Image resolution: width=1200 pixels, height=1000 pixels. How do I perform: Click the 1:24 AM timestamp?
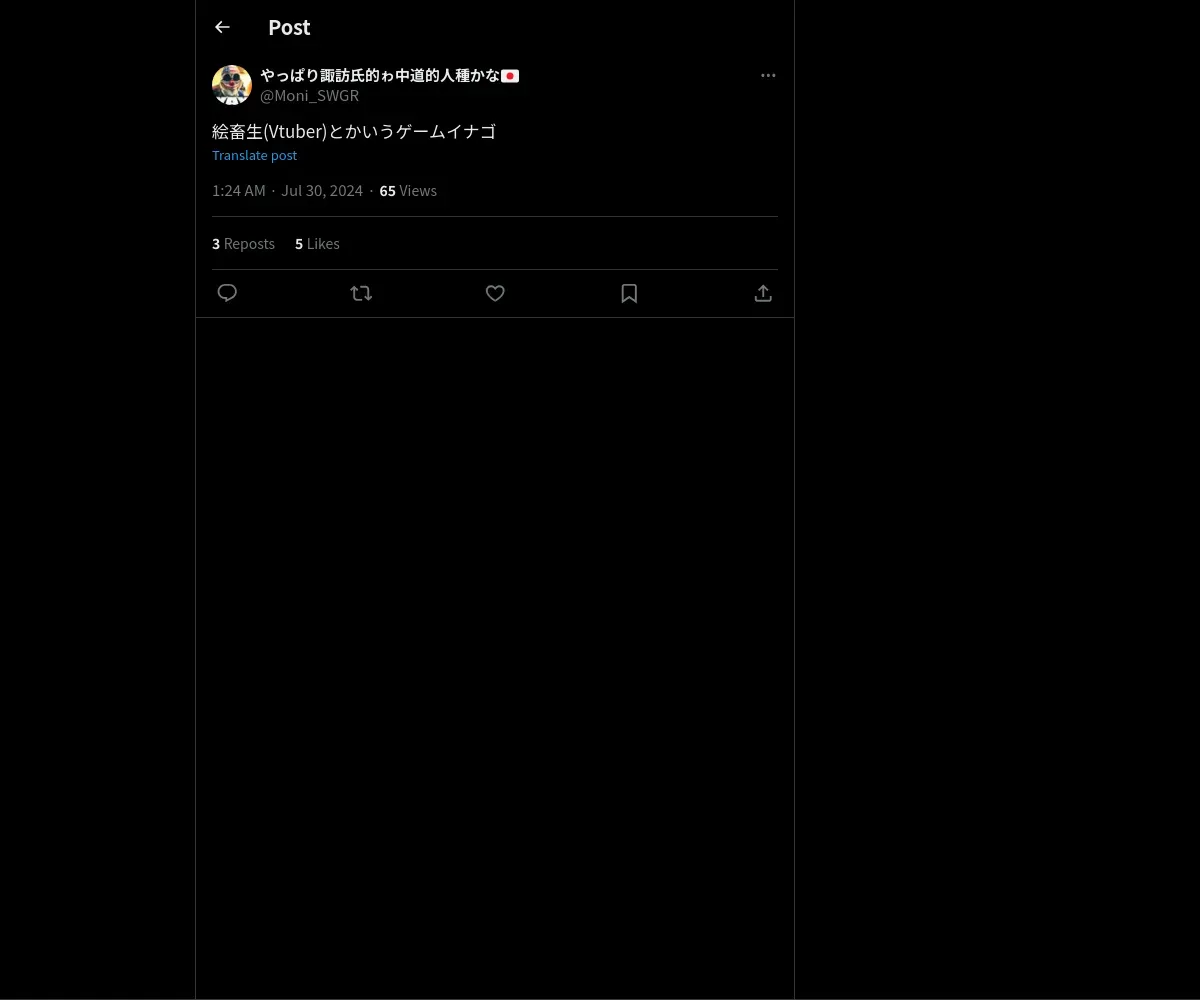pos(239,191)
